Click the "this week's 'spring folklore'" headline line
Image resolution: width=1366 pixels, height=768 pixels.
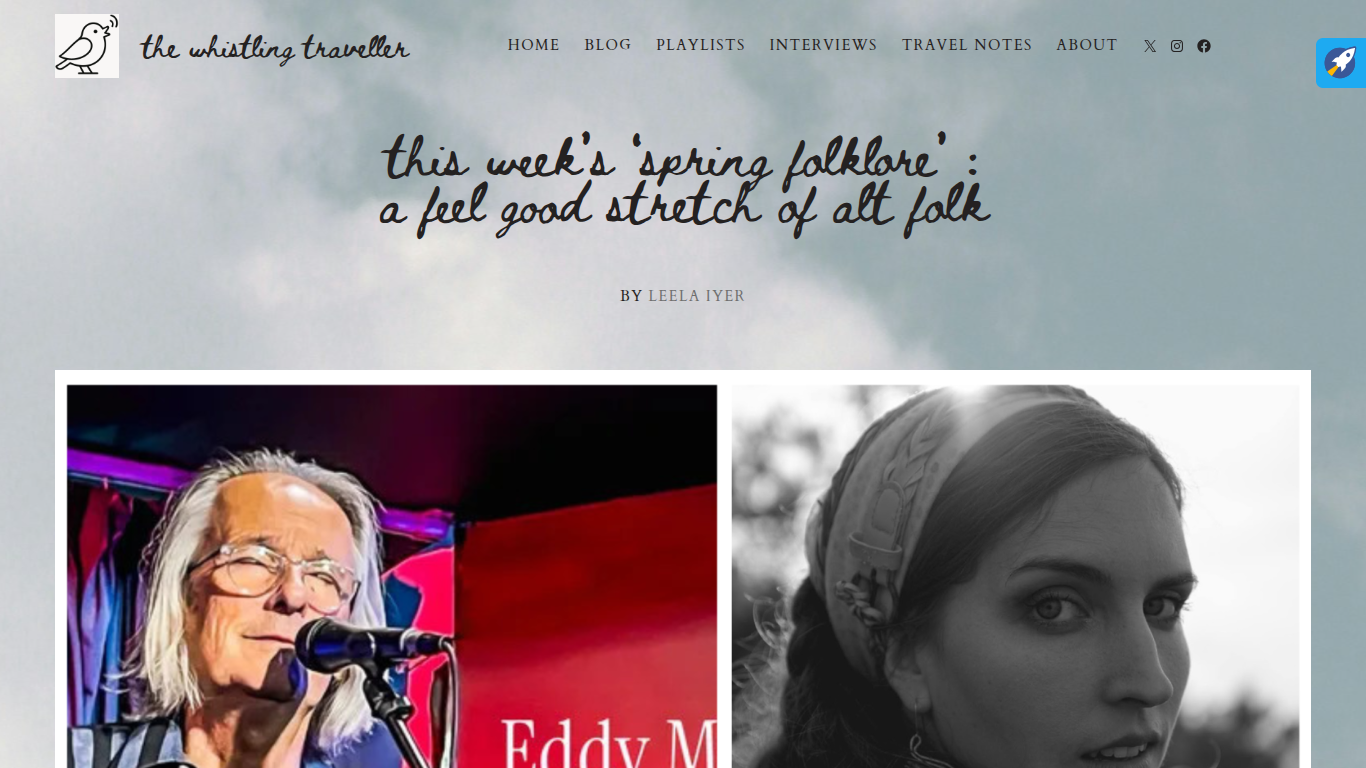click(x=681, y=158)
